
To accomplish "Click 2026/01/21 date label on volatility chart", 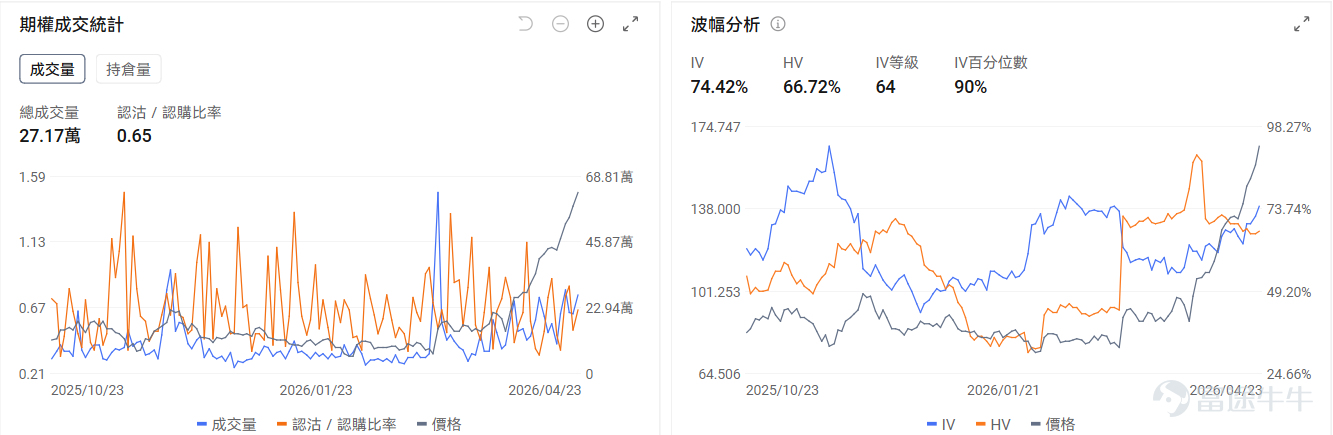I will click(x=1004, y=390).
